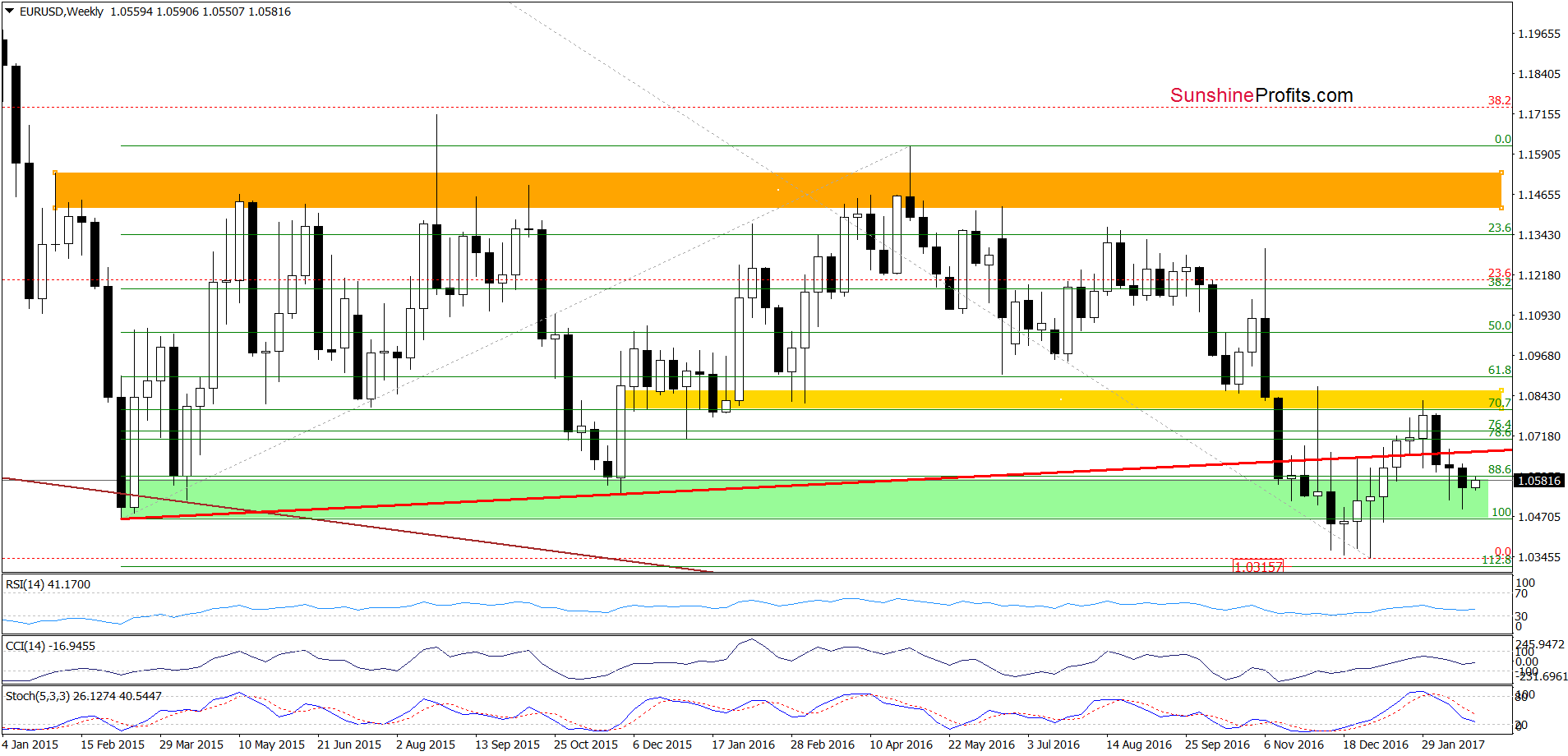Click the 1.04705 price axis label

click(1538, 517)
